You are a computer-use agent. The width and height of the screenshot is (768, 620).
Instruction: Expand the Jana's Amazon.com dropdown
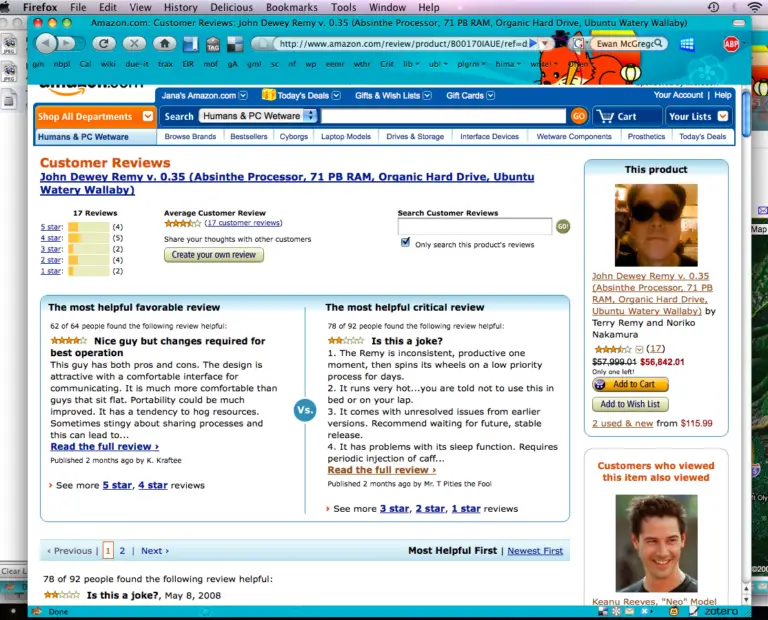[x=243, y=95]
